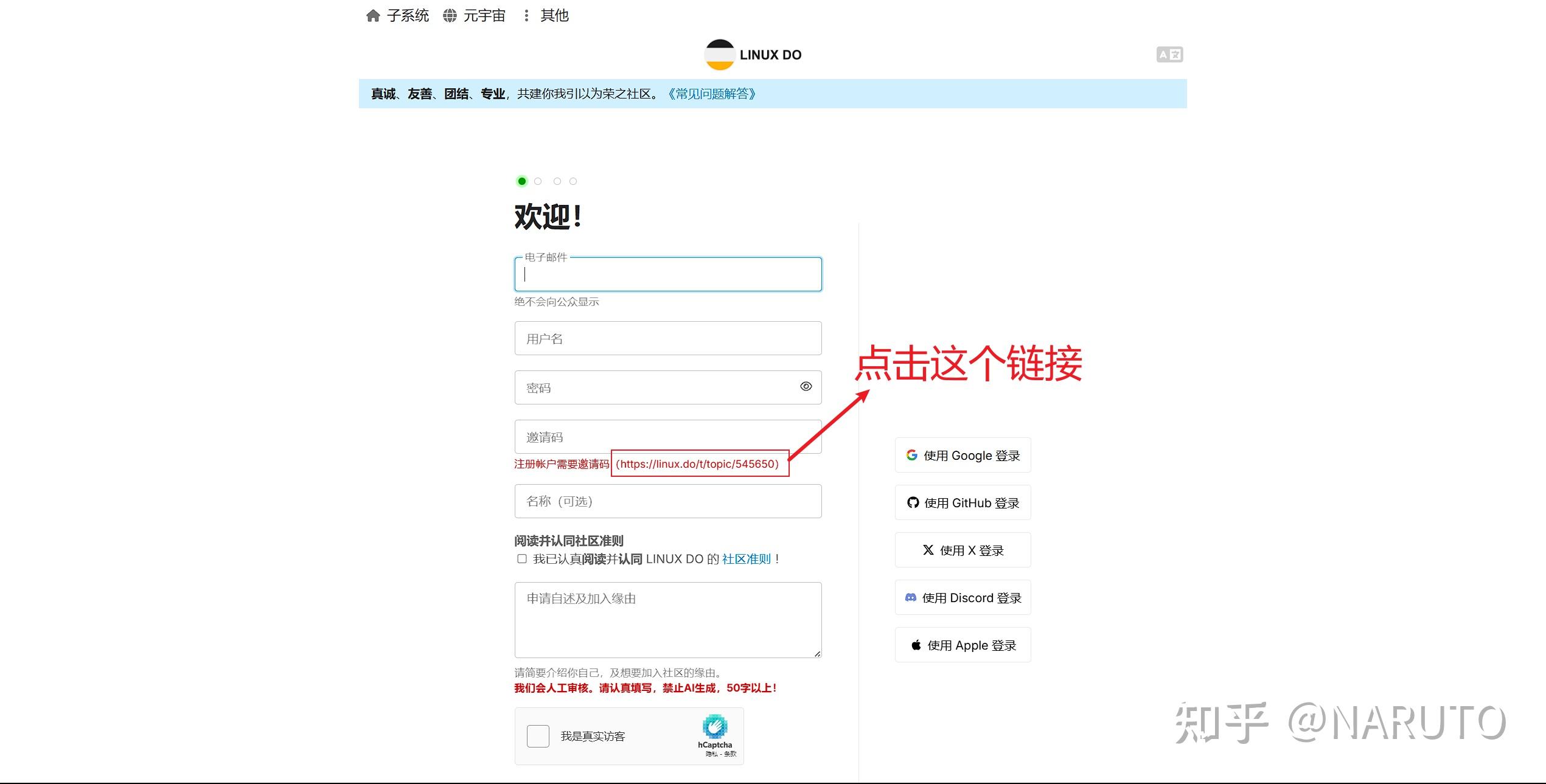Screen dimensions: 1546x784
Task: Click the translate language icon at top right
Action: pos(1169,55)
